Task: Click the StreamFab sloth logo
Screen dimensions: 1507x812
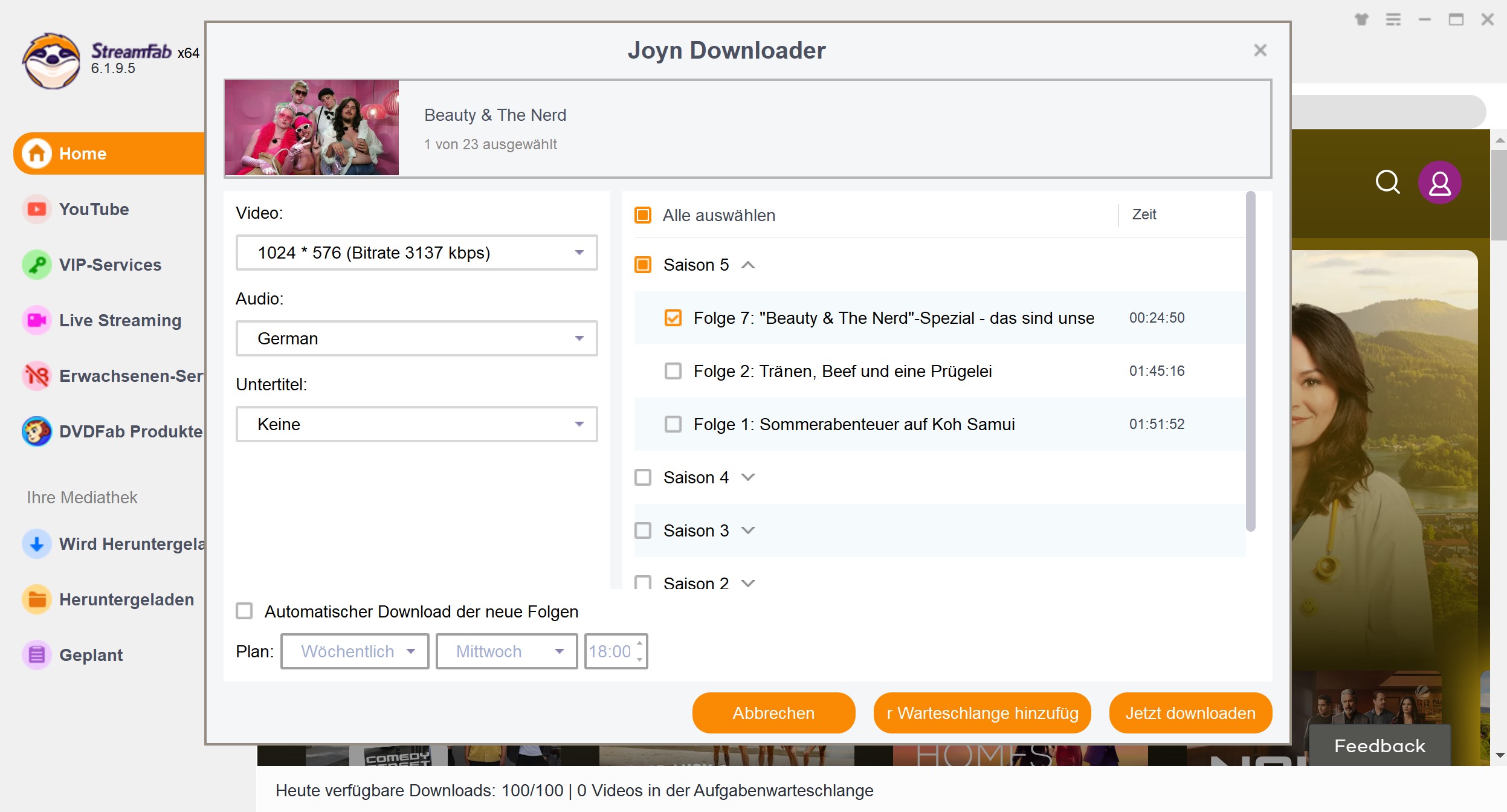Action: [x=51, y=60]
